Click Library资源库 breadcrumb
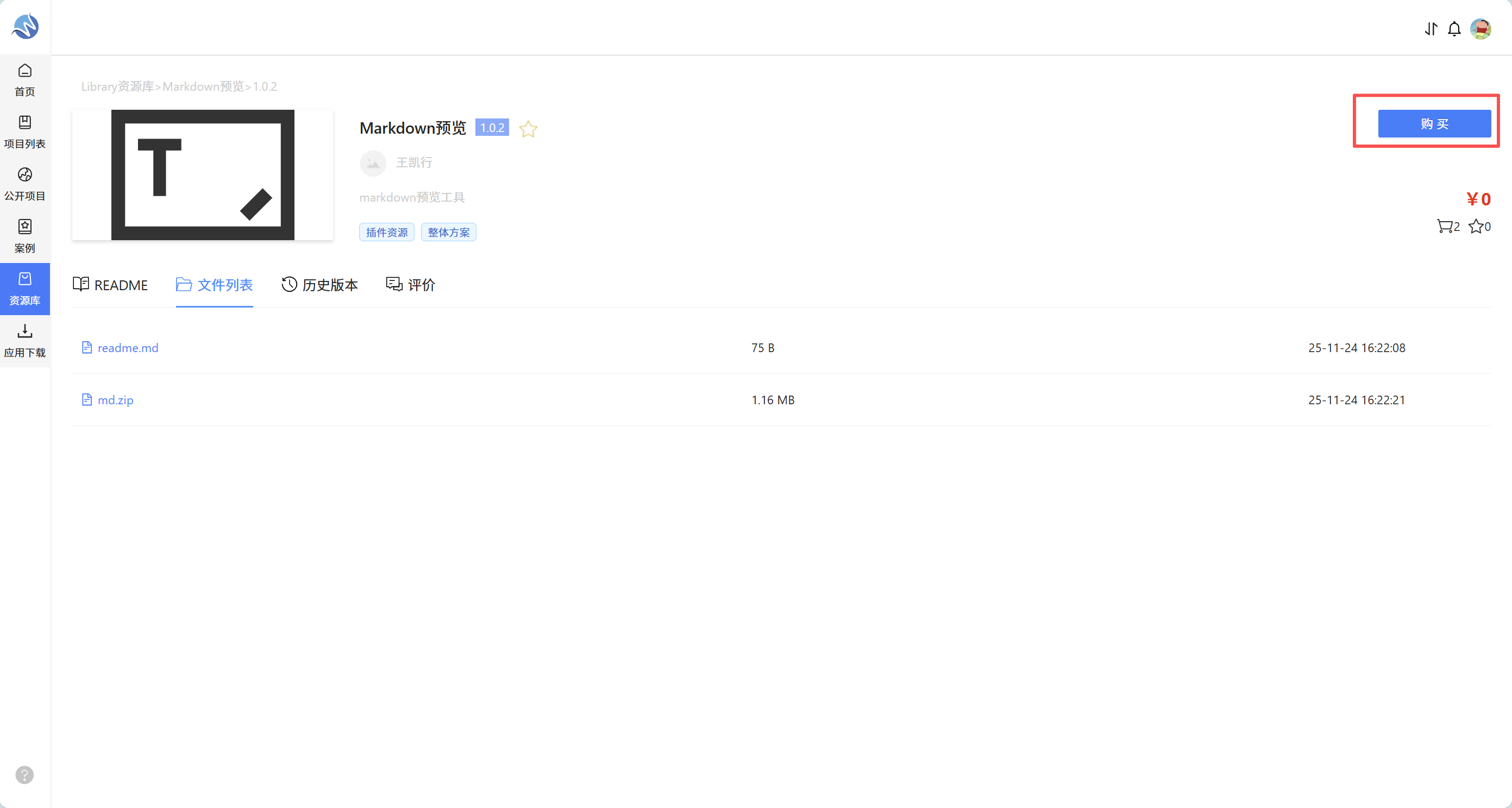The image size is (1512, 808). pos(117,86)
